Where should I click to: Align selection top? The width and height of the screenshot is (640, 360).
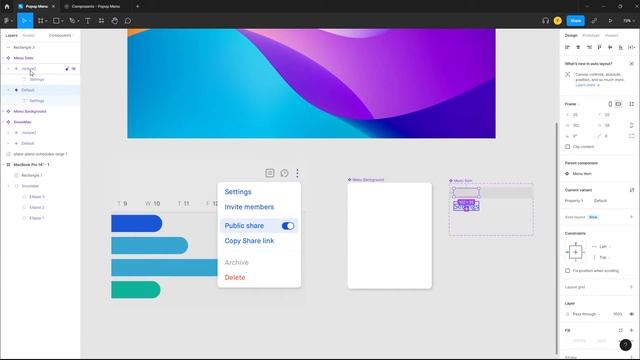600,47
